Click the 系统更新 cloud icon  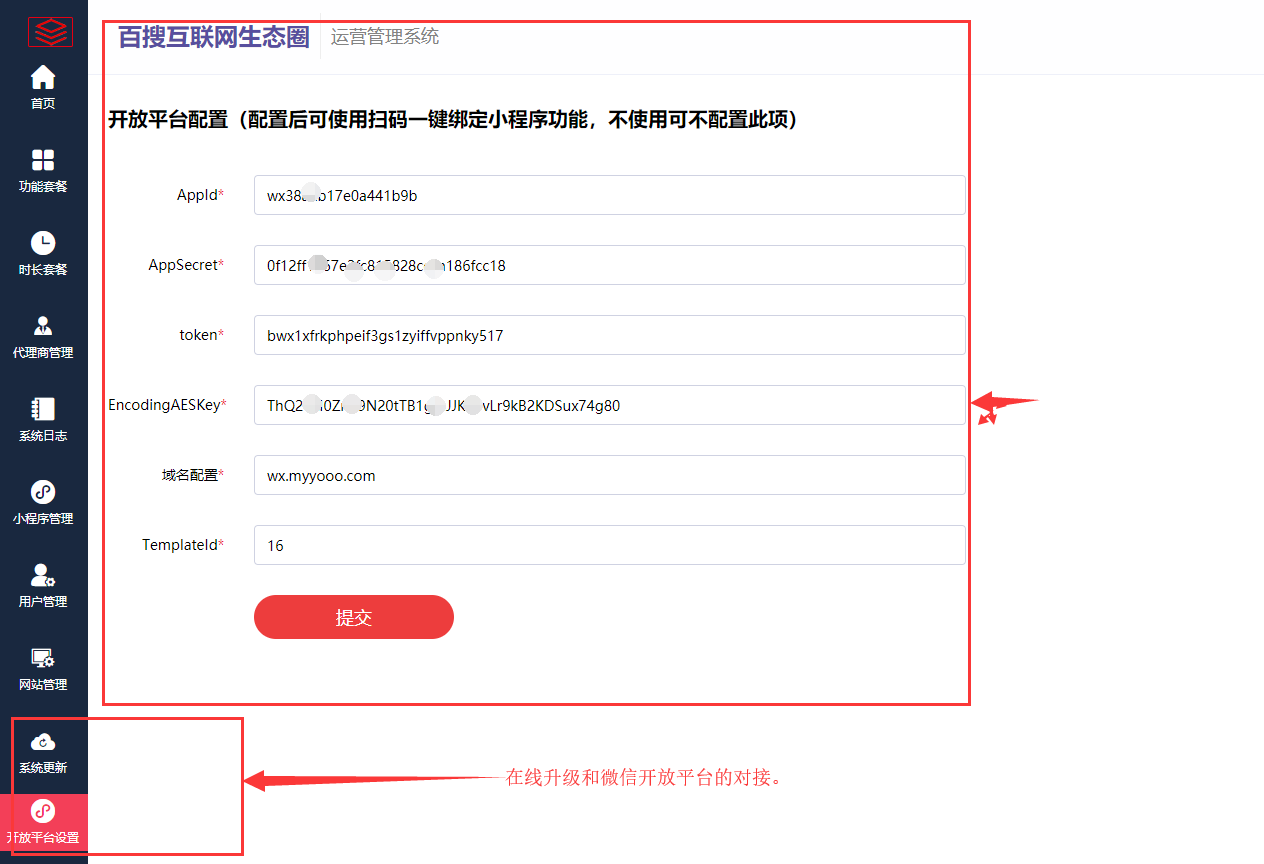tap(43, 742)
